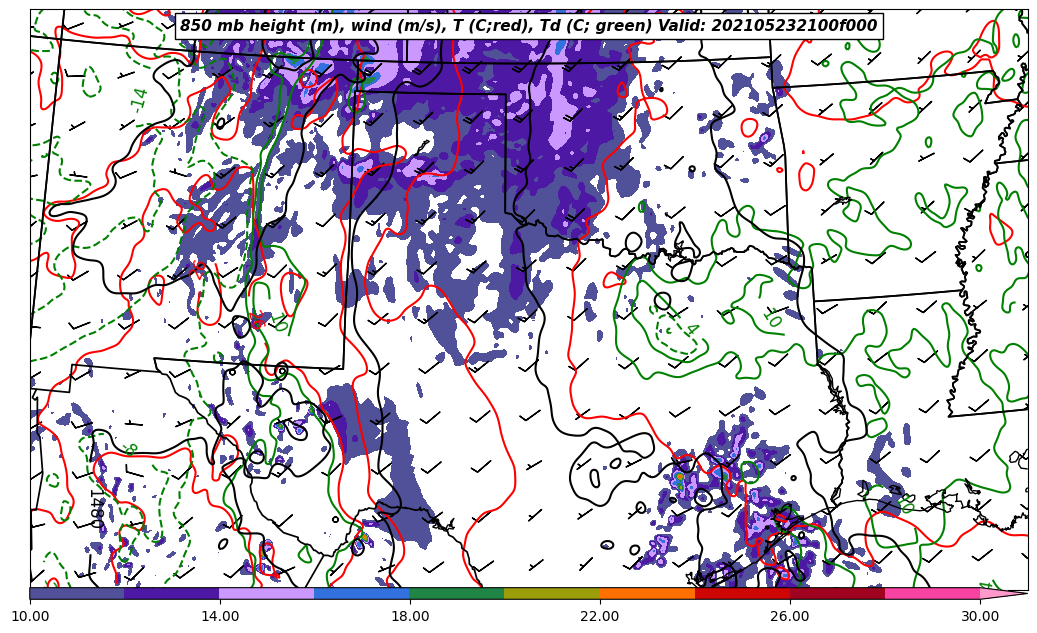Image resolution: width=1037 pixels, height=633 pixels.
Task: Click the blue 16–18 colorbar segment
Action: [x=362, y=593]
